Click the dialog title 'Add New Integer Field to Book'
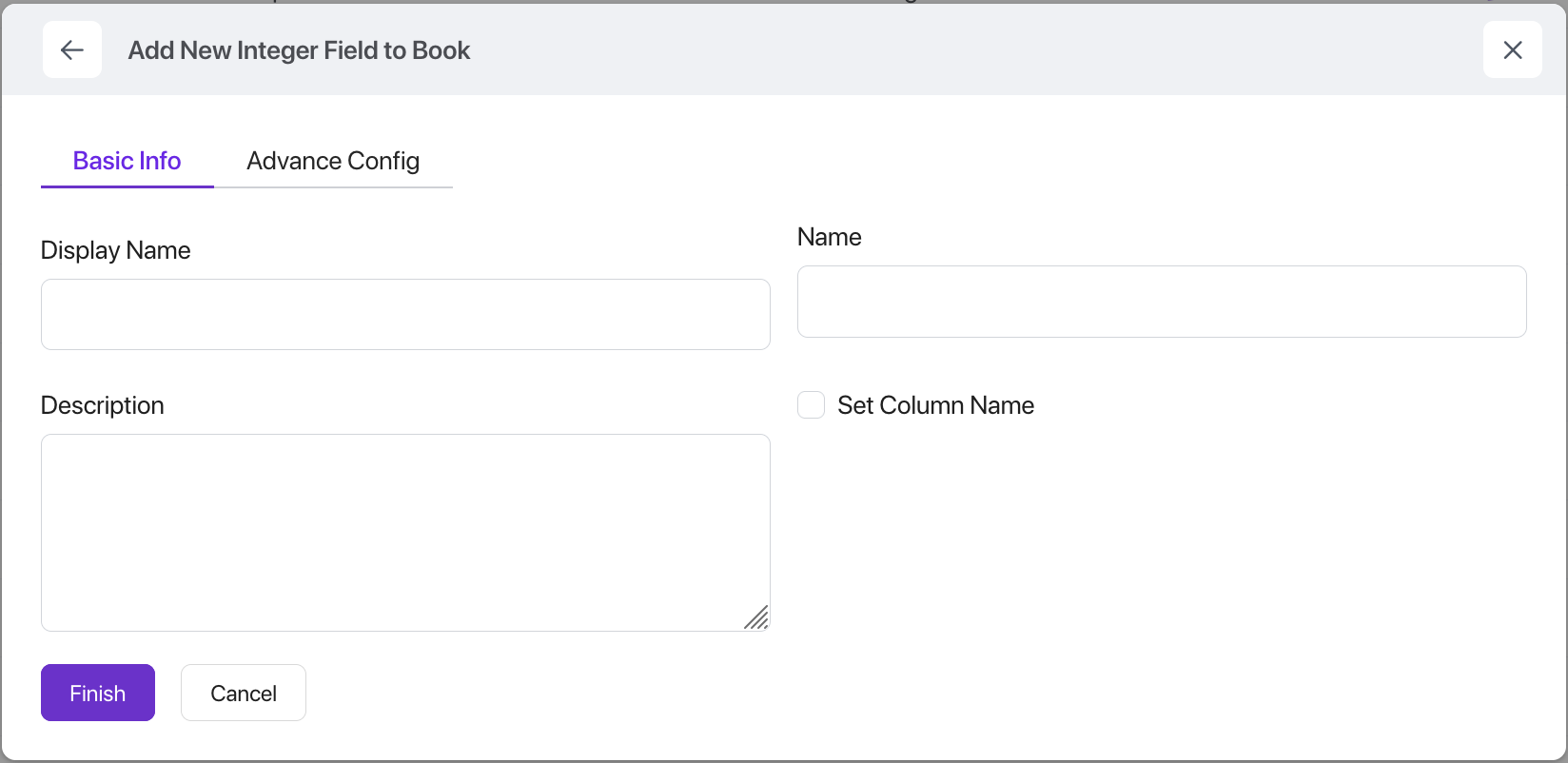 (299, 50)
